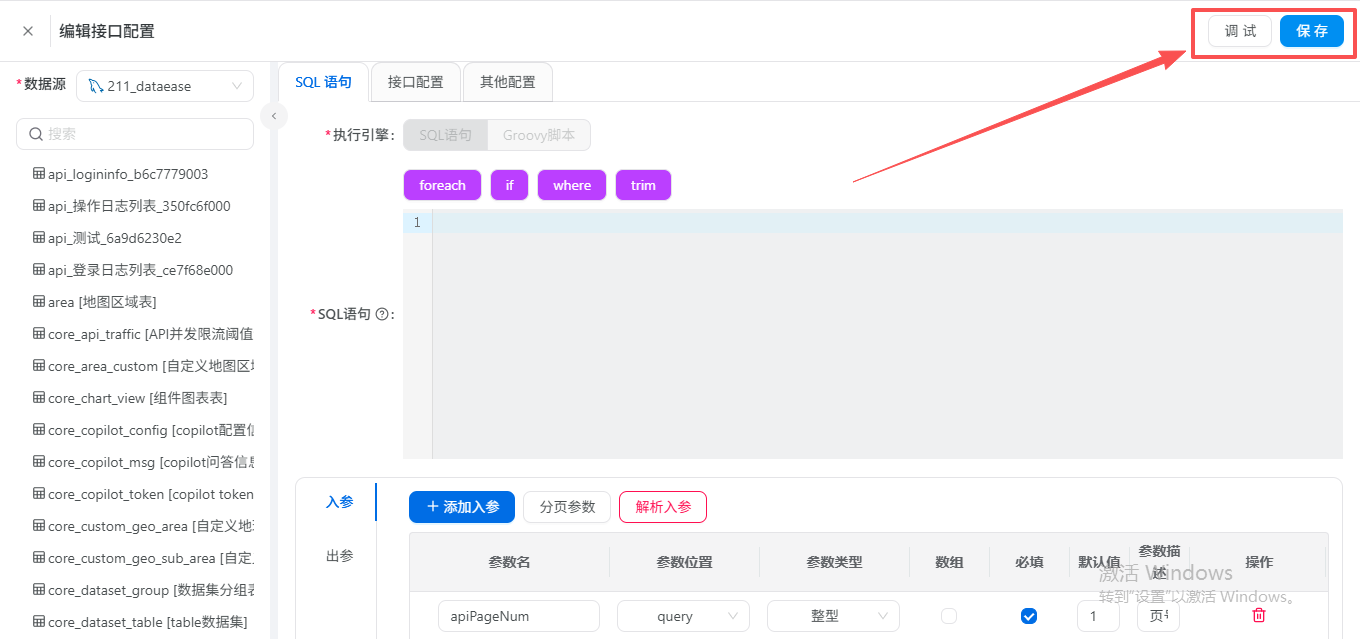
Task: Select table name api_测试_6a9d6230e2
Action: [x=115, y=238]
